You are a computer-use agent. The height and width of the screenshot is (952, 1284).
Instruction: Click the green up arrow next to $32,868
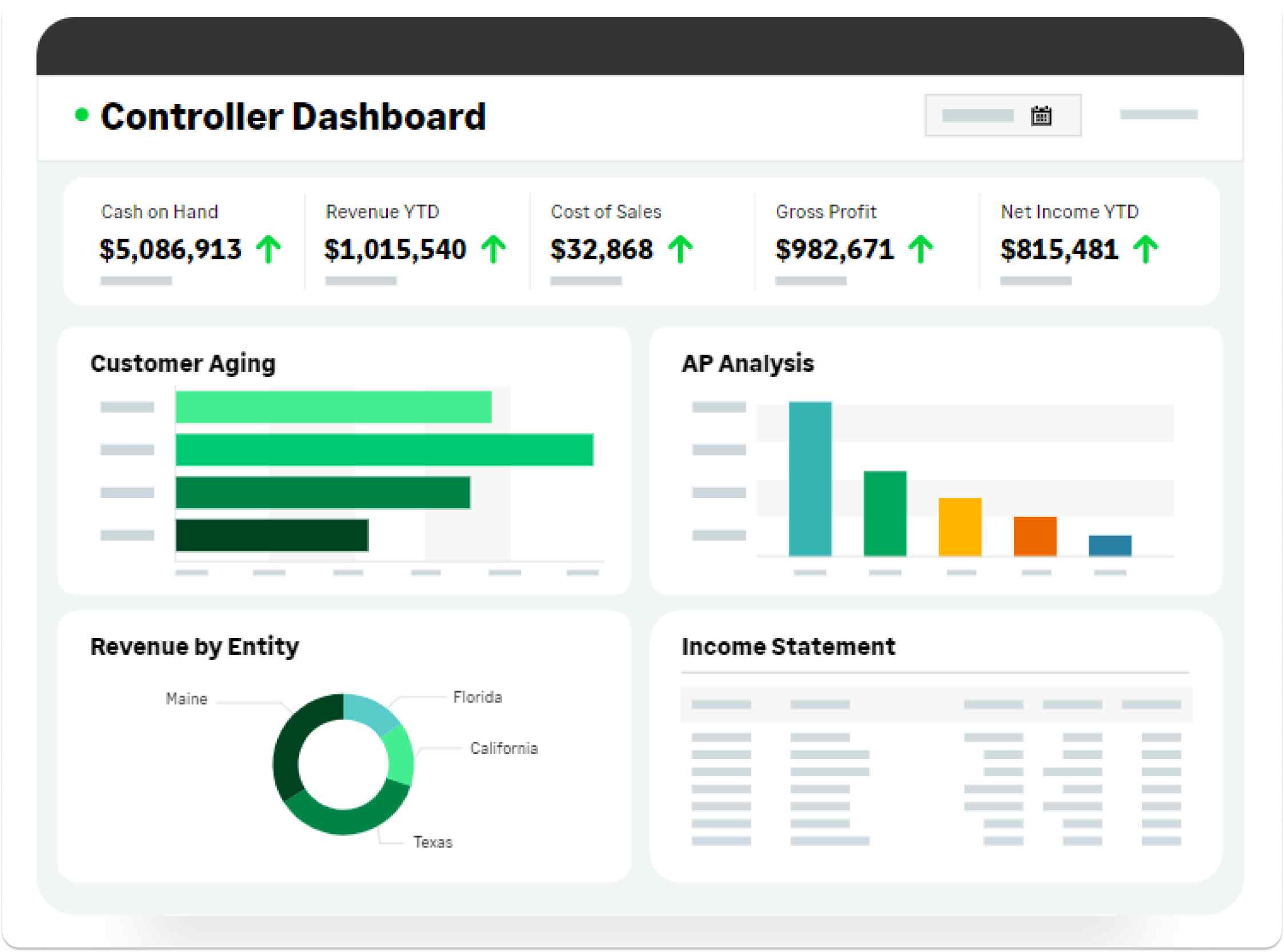coord(681,250)
